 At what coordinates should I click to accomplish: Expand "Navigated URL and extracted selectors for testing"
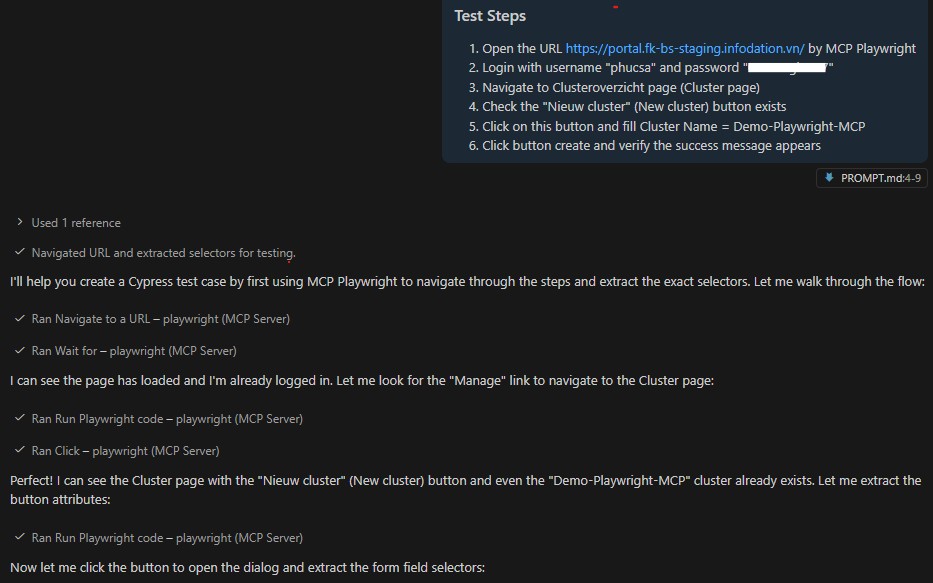tap(163, 253)
